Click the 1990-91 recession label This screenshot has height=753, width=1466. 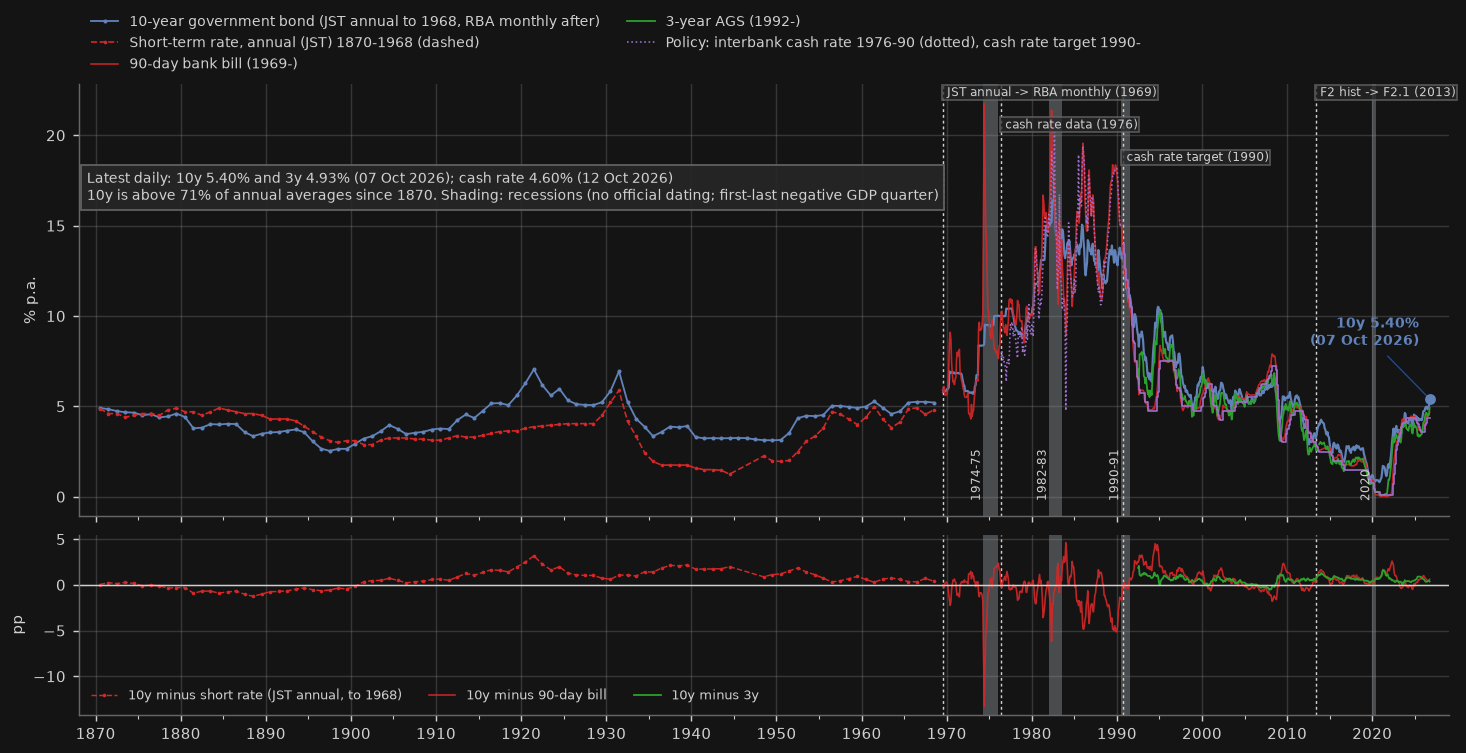tap(1114, 474)
